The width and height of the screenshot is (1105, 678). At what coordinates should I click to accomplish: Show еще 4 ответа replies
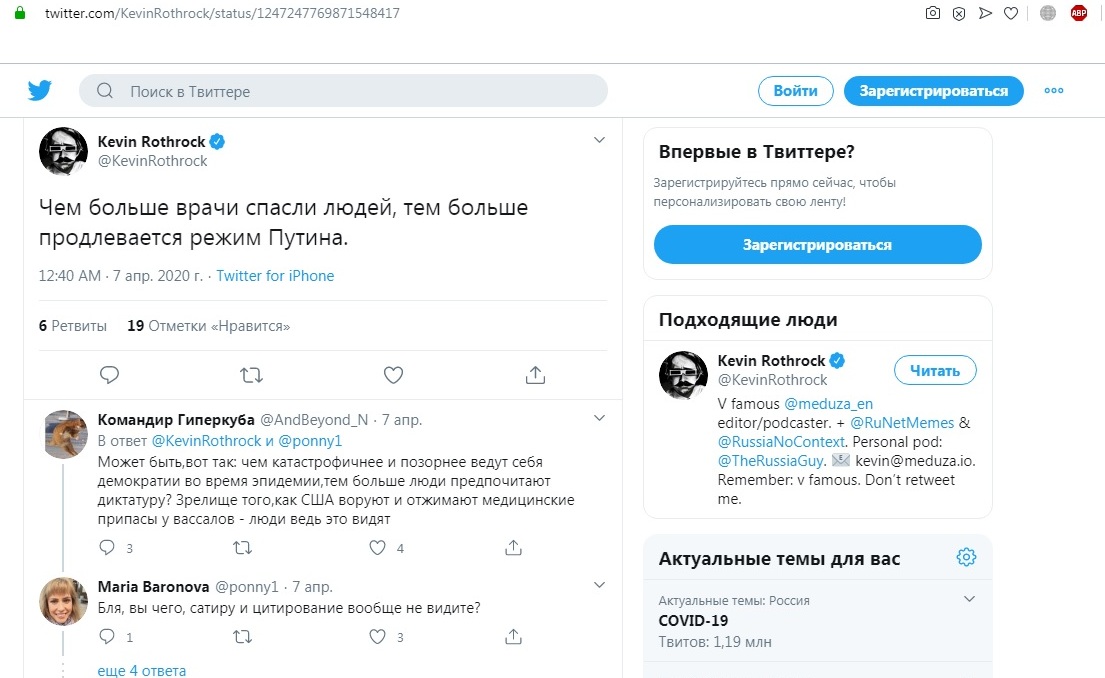click(x=142, y=670)
